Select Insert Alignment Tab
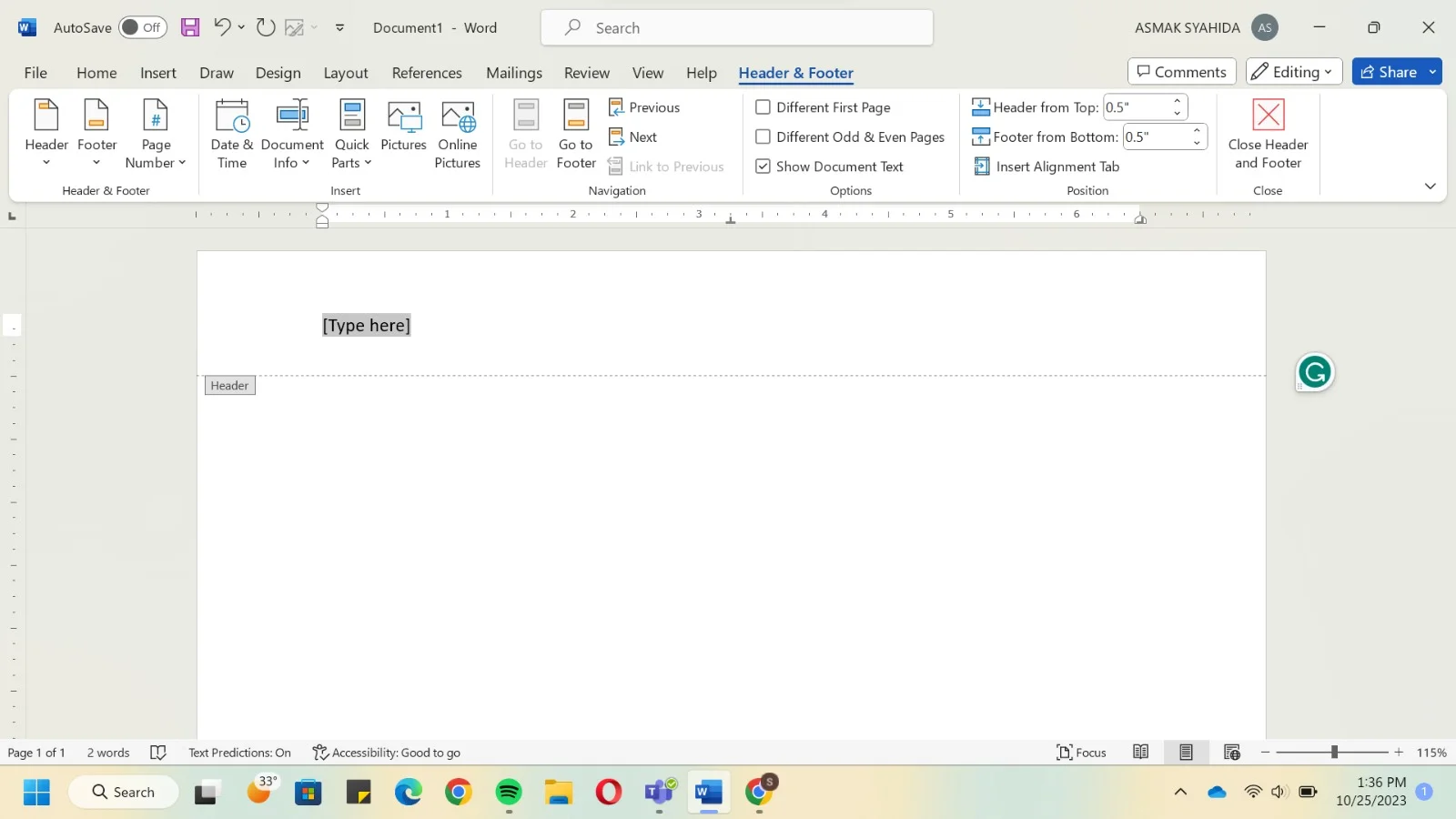The width and height of the screenshot is (1456, 819). [x=1046, y=167]
